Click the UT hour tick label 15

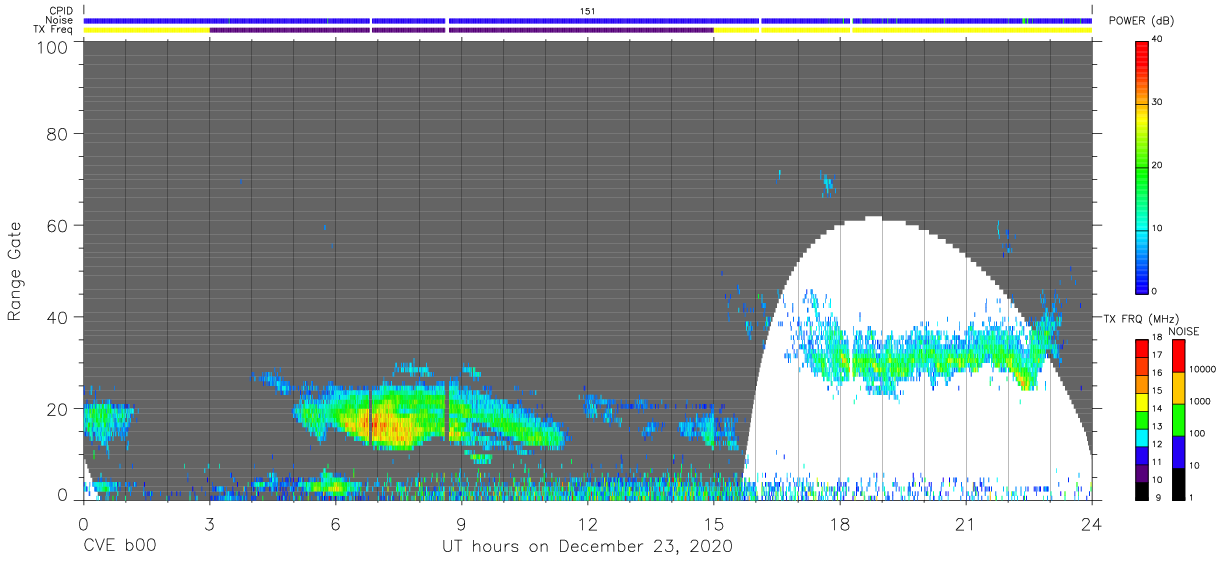click(713, 524)
